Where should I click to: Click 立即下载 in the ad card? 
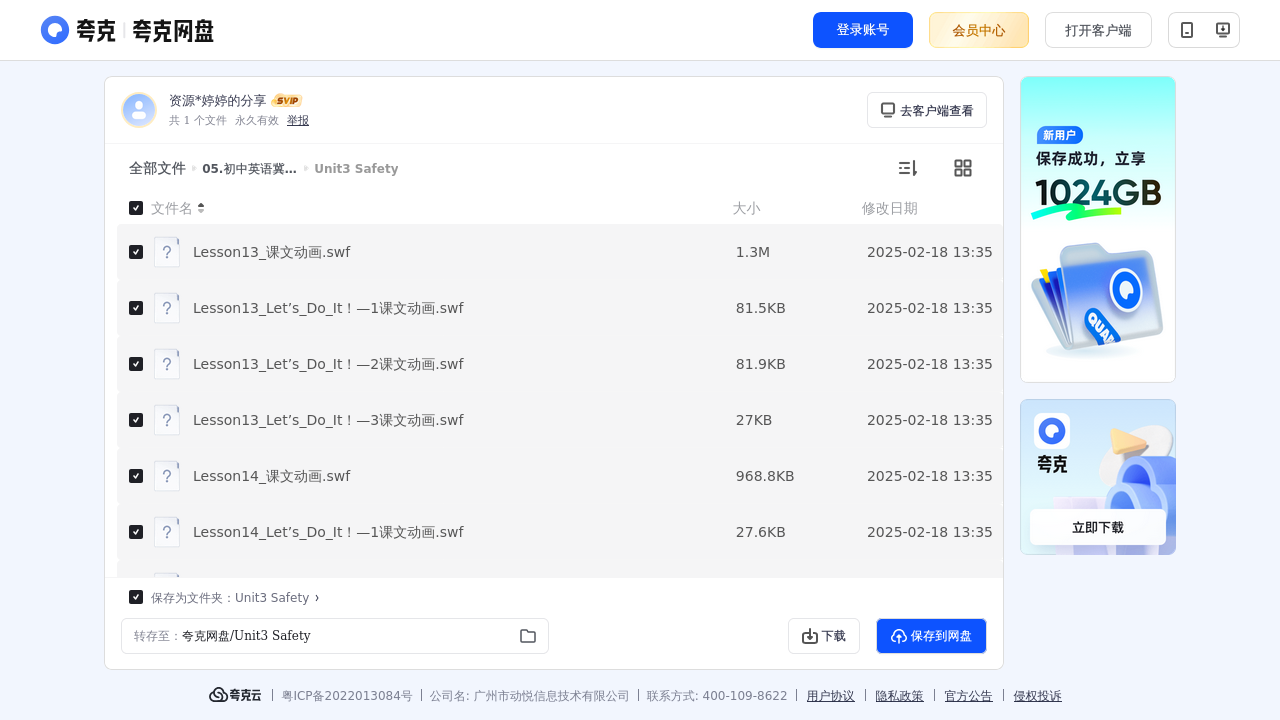pyautogui.click(x=1098, y=527)
